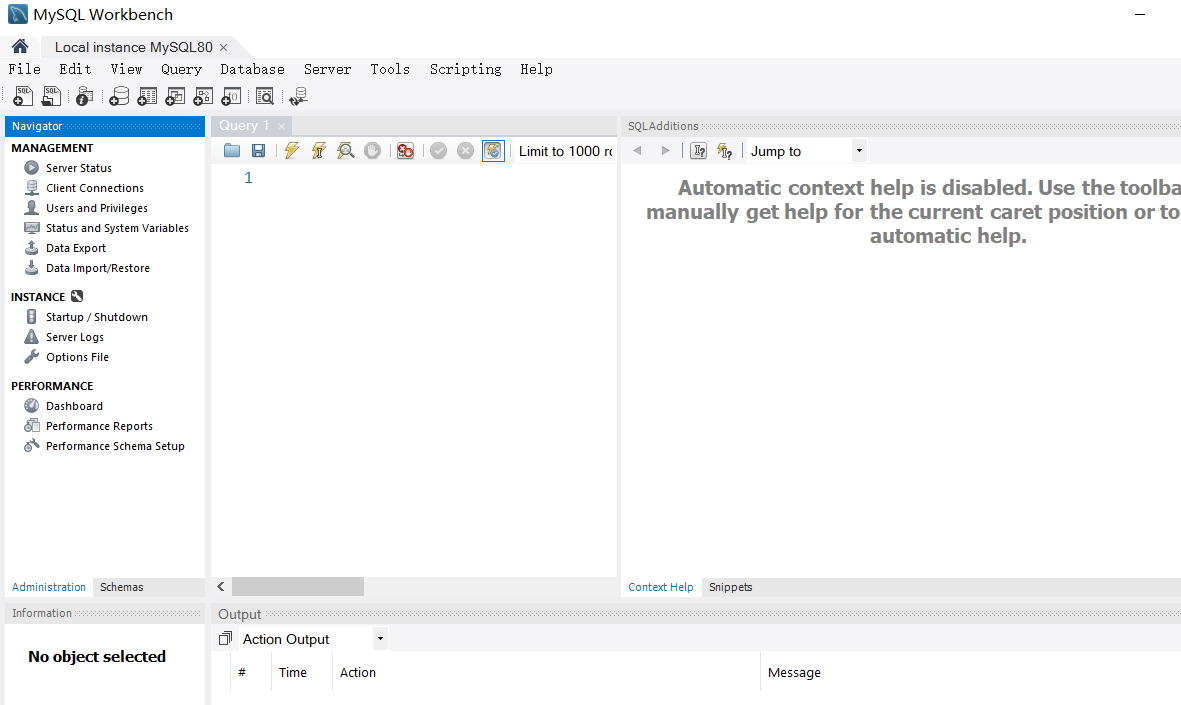Open Data Export
Screen dimensions: 1181x705
point(75,248)
